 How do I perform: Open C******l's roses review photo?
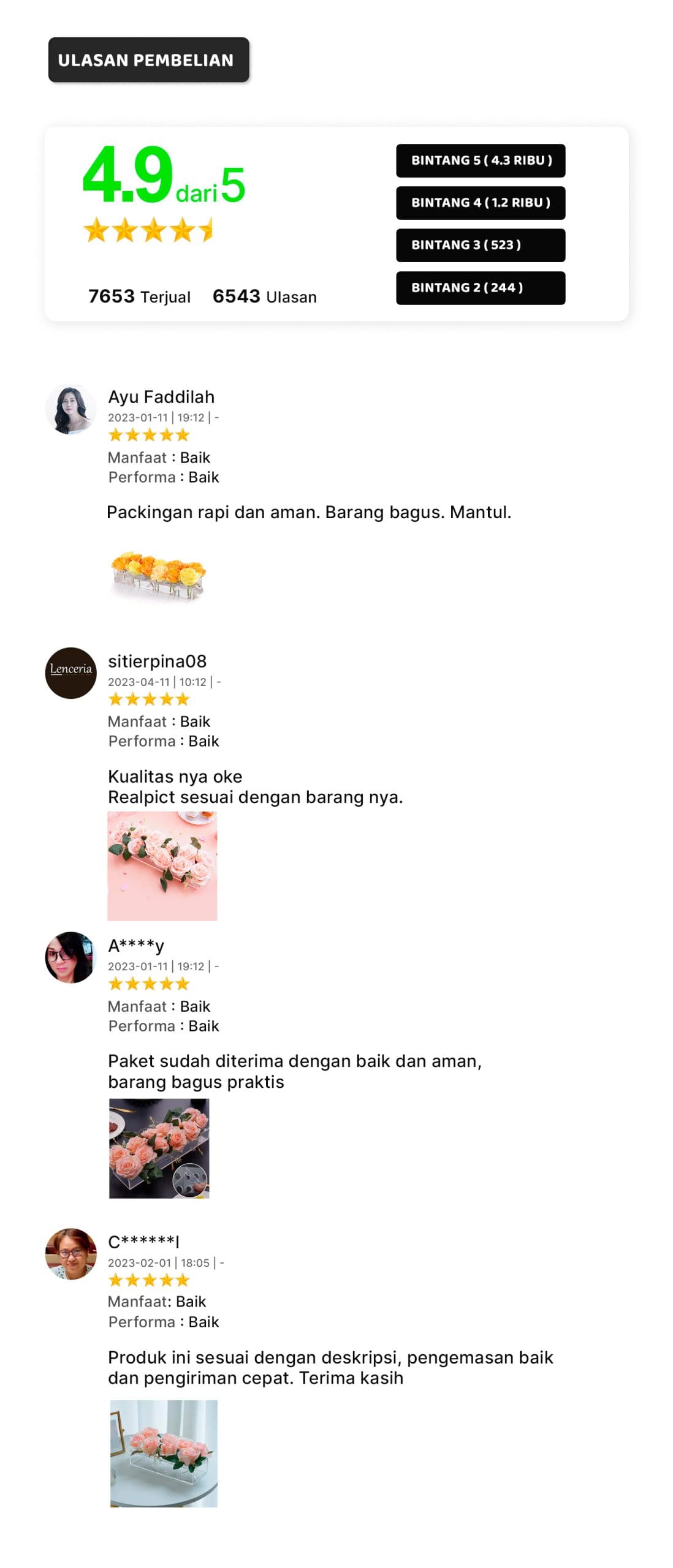pyautogui.click(x=164, y=1453)
